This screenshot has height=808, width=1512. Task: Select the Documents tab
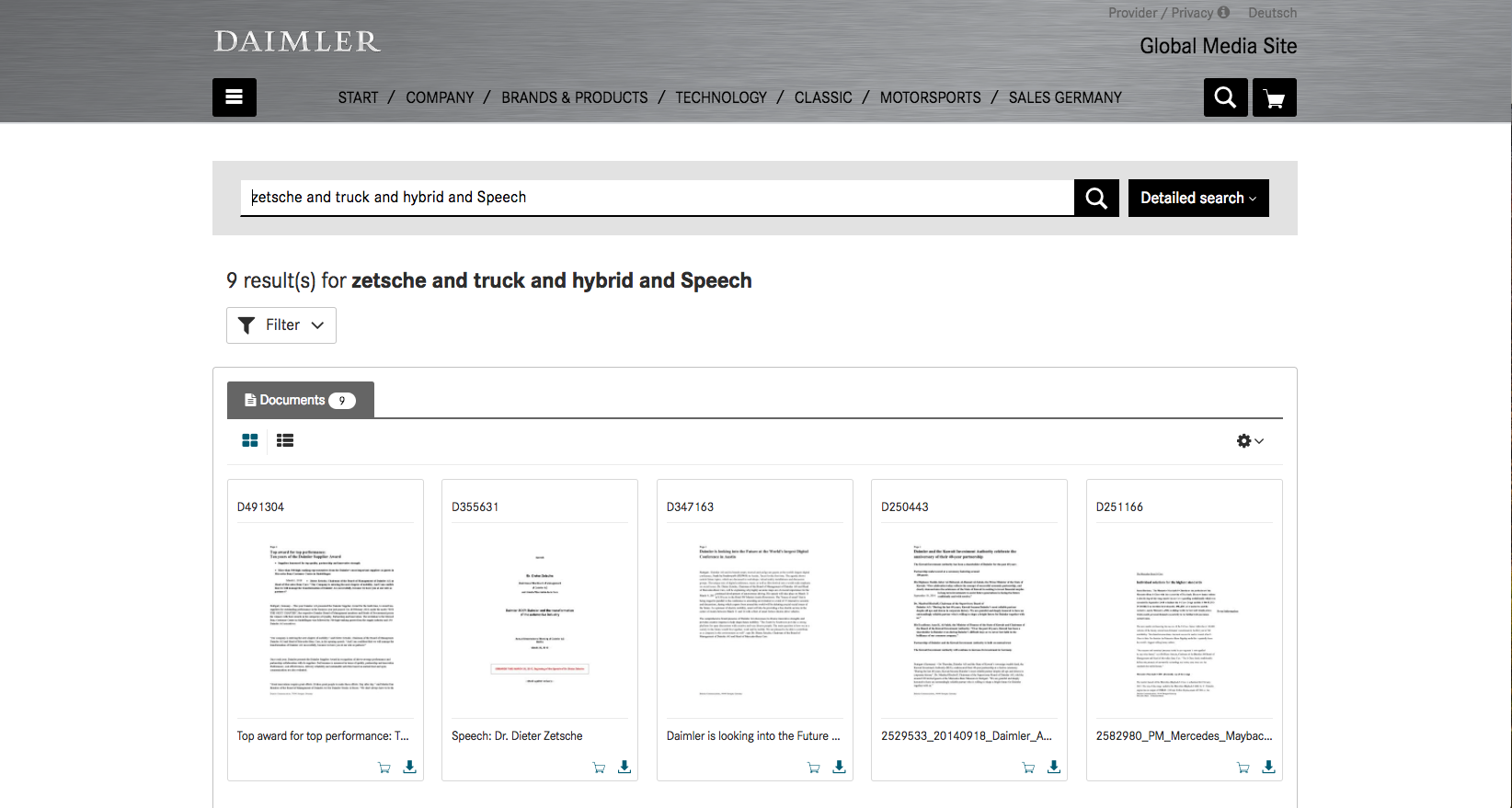coord(301,400)
